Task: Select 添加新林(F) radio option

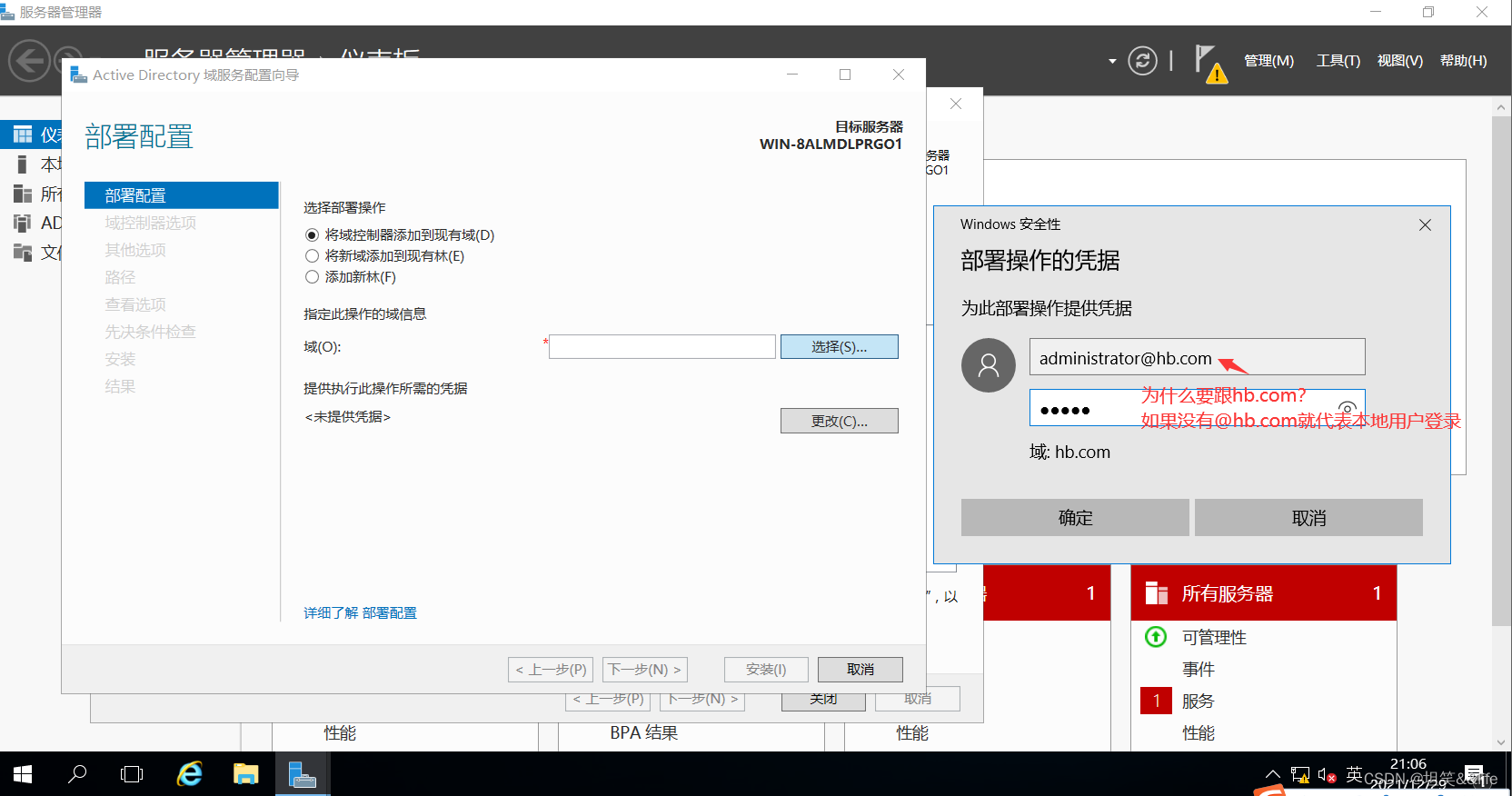Action: [312, 277]
